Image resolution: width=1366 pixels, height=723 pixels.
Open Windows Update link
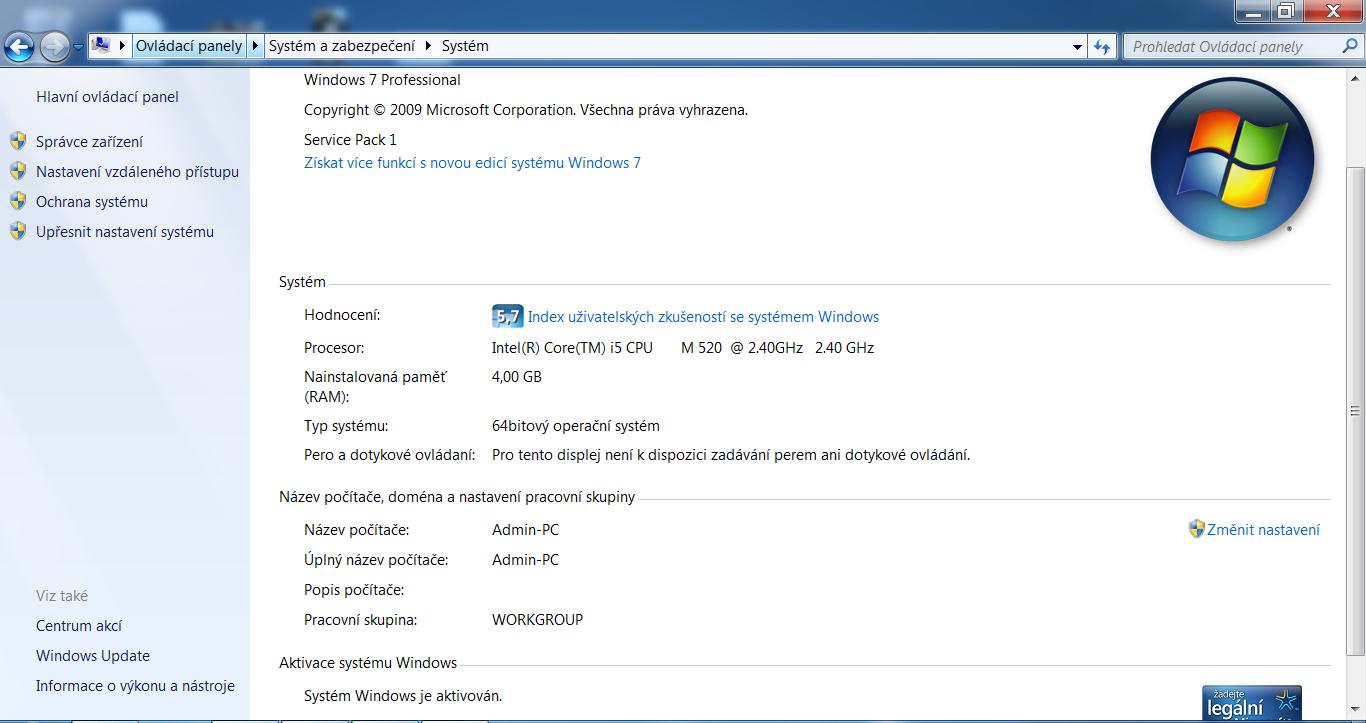click(x=93, y=656)
